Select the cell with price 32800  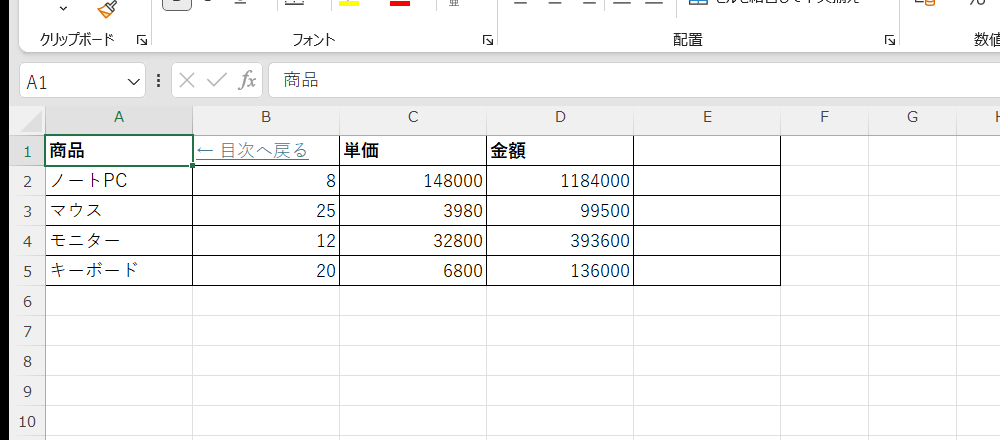point(413,241)
